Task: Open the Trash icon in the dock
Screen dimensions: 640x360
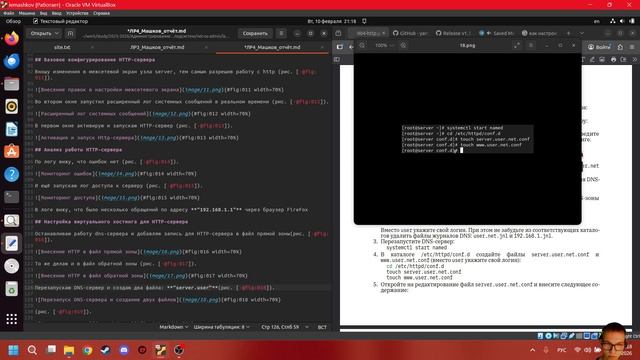Action: pyautogui.click(x=11, y=289)
